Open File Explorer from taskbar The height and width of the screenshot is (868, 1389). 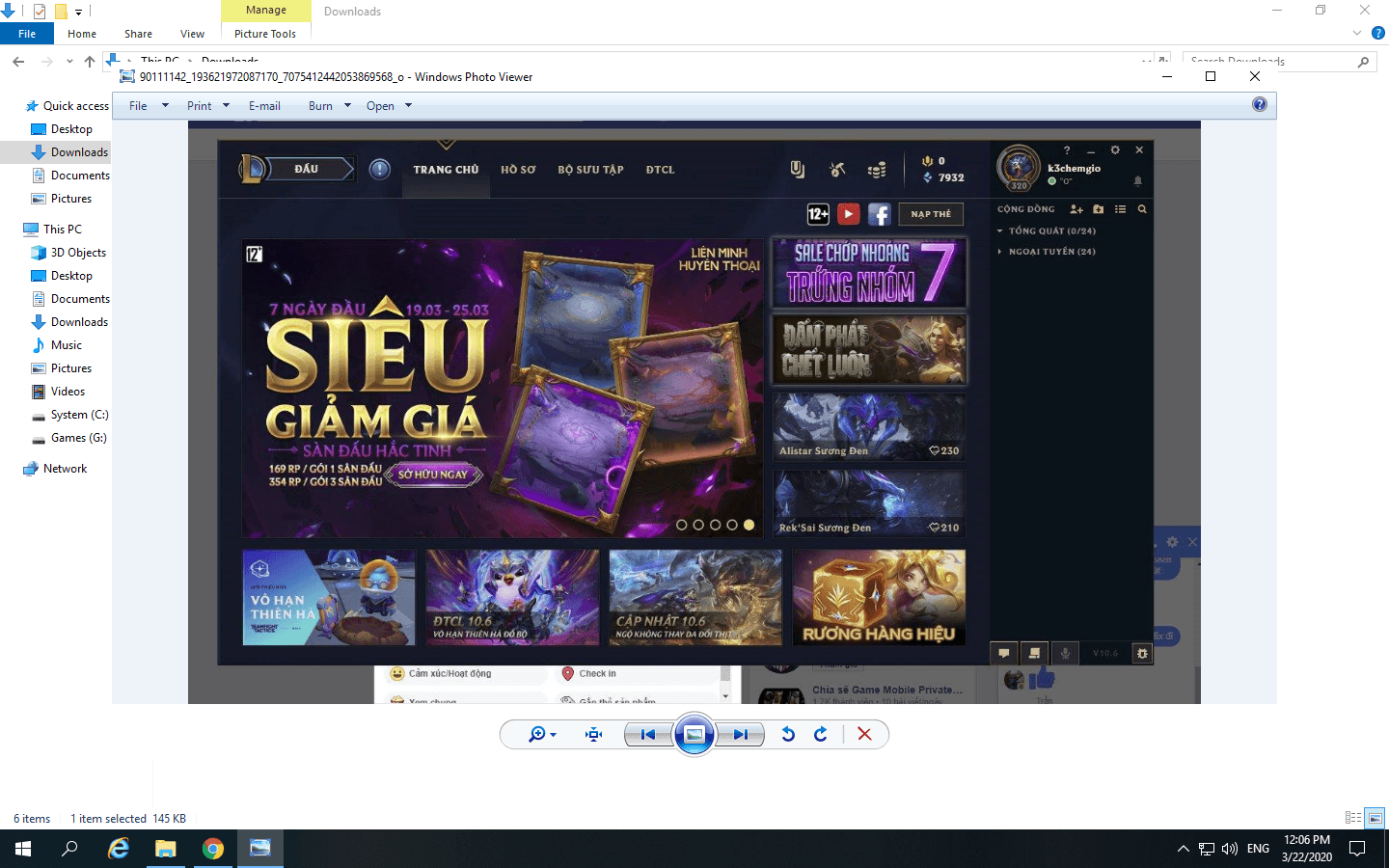click(x=166, y=849)
